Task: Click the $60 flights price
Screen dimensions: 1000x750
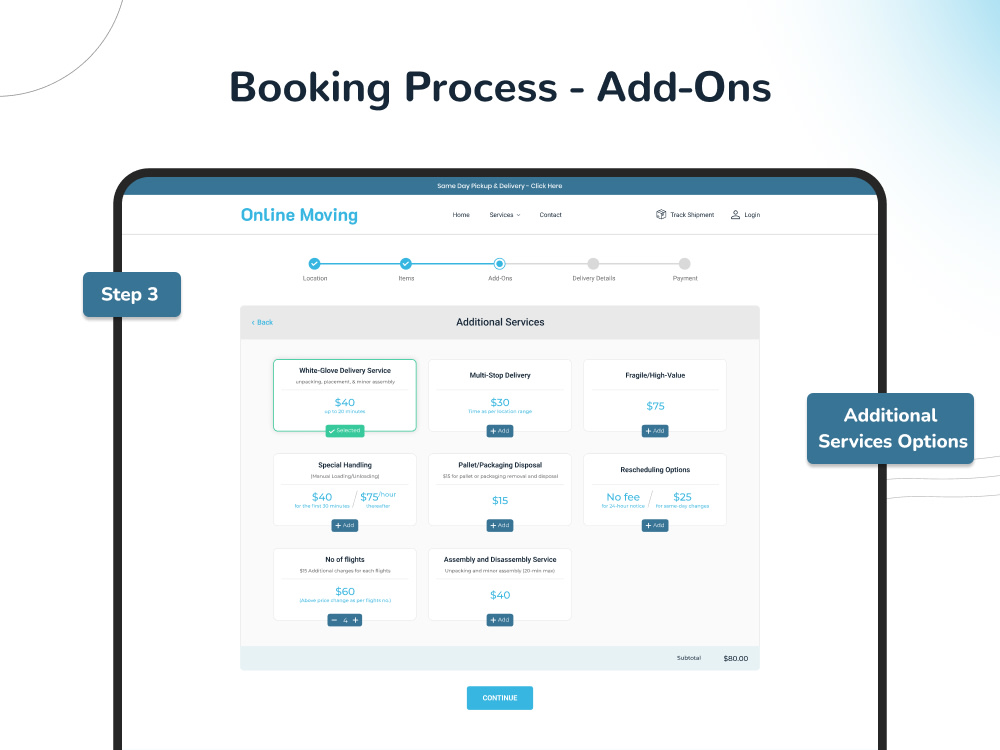Action: coord(345,591)
